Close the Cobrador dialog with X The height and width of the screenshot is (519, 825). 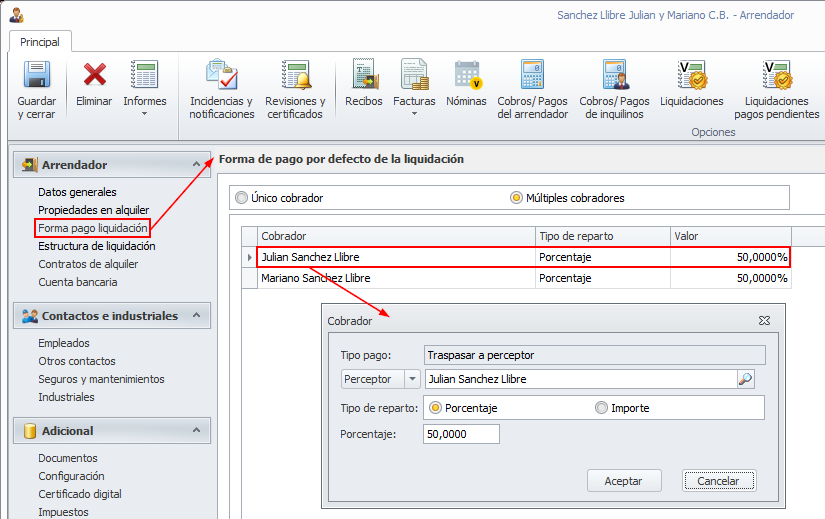[764, 321]
